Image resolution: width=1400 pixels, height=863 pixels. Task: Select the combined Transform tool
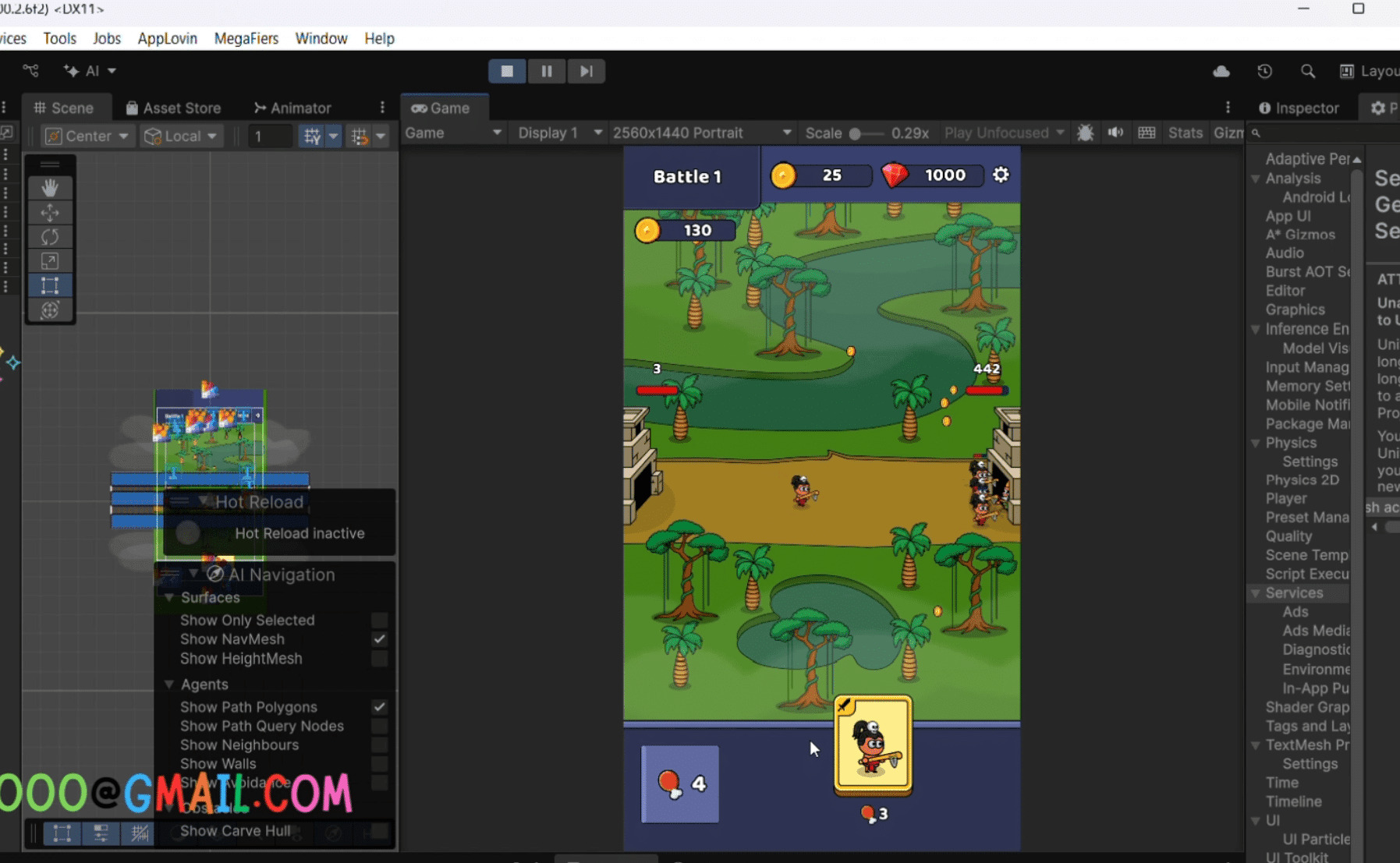coord(50,309)
